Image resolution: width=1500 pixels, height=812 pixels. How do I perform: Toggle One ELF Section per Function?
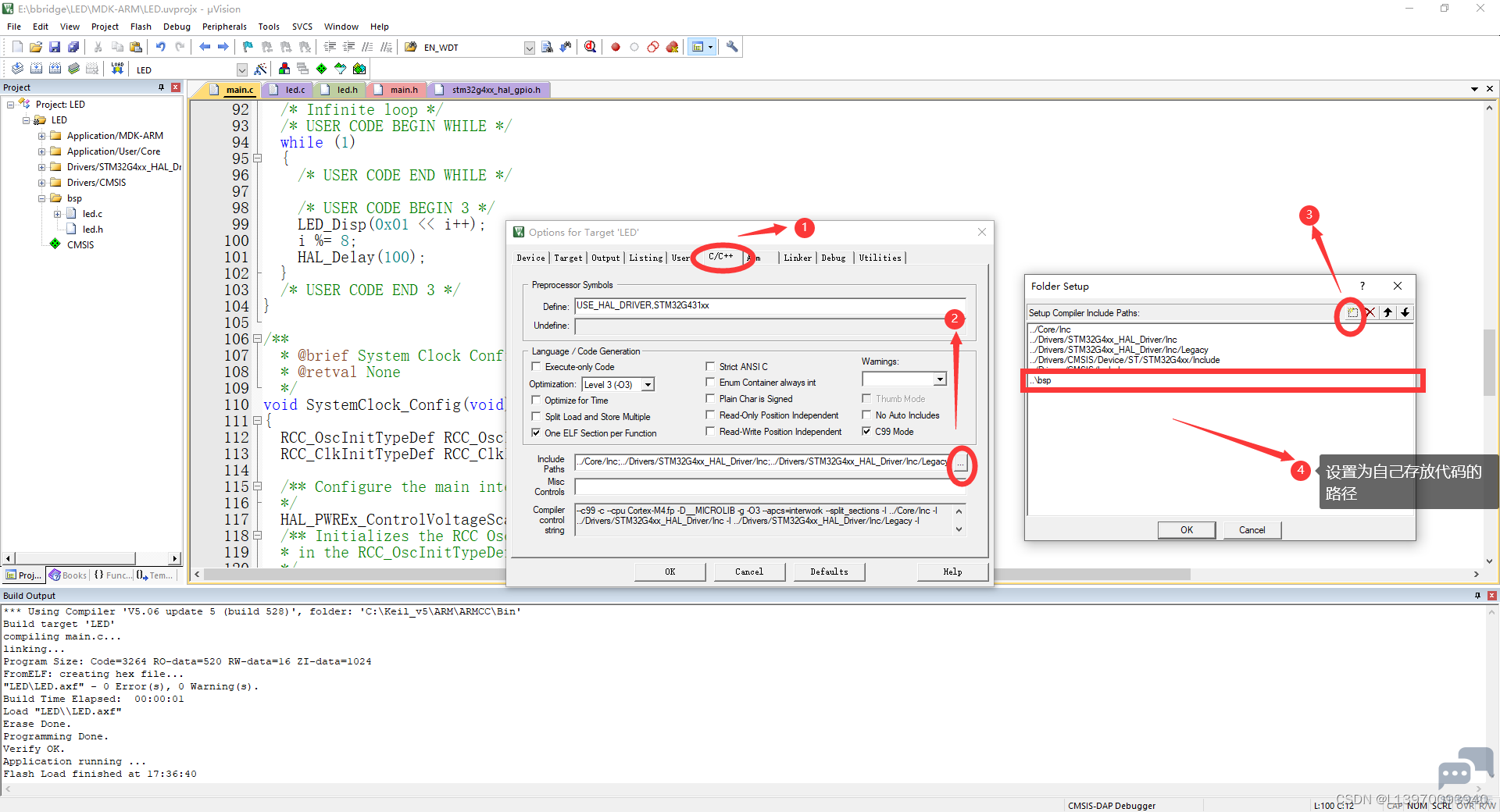coord(536,433)
